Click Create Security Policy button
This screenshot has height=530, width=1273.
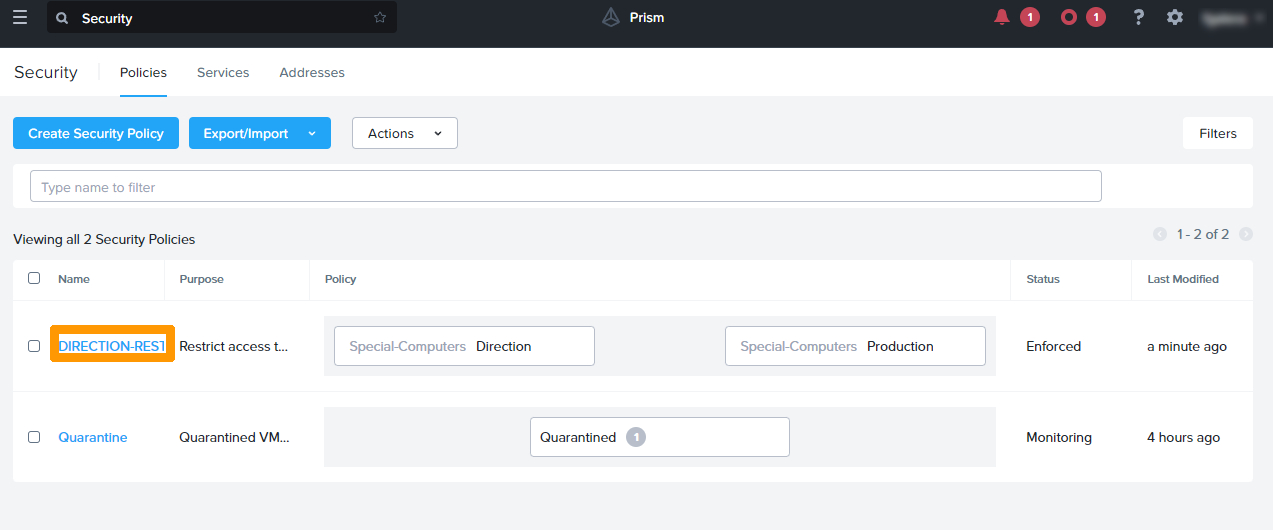tap(96, 133)
